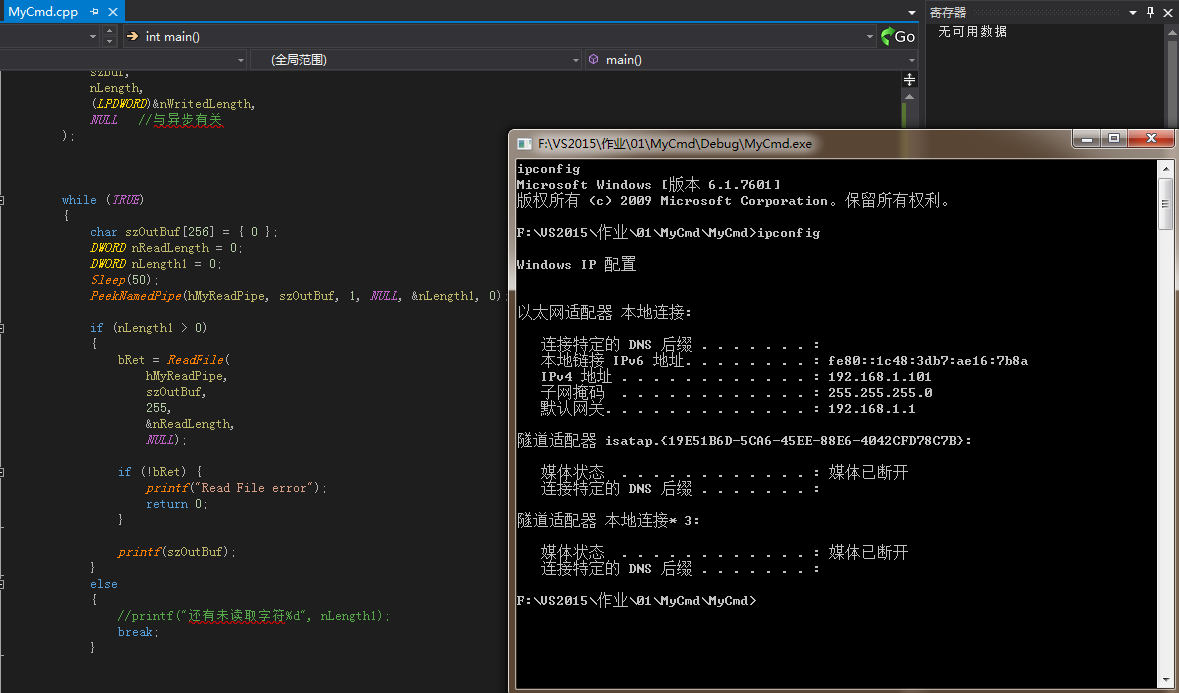Image resolution: width=1179 pixels, height=693 pixels.
Task: Expand the int main() dropdown arrow
Action: click(x=869, y=36)
